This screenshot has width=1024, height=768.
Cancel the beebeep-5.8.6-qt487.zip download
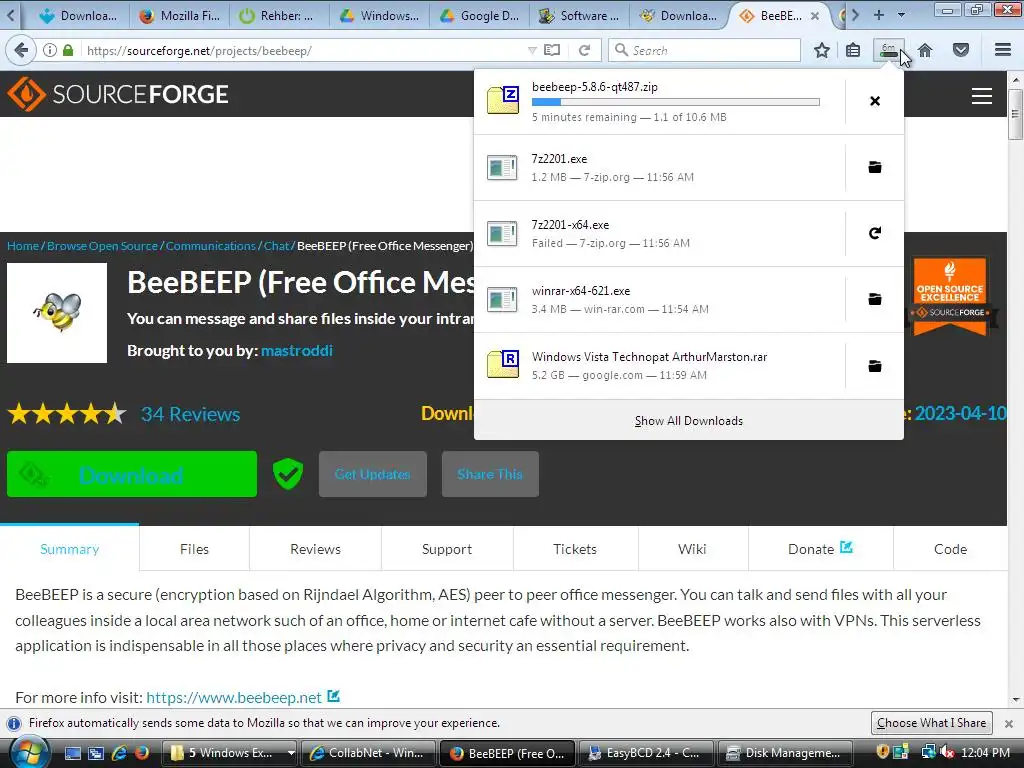click(874, 101)
